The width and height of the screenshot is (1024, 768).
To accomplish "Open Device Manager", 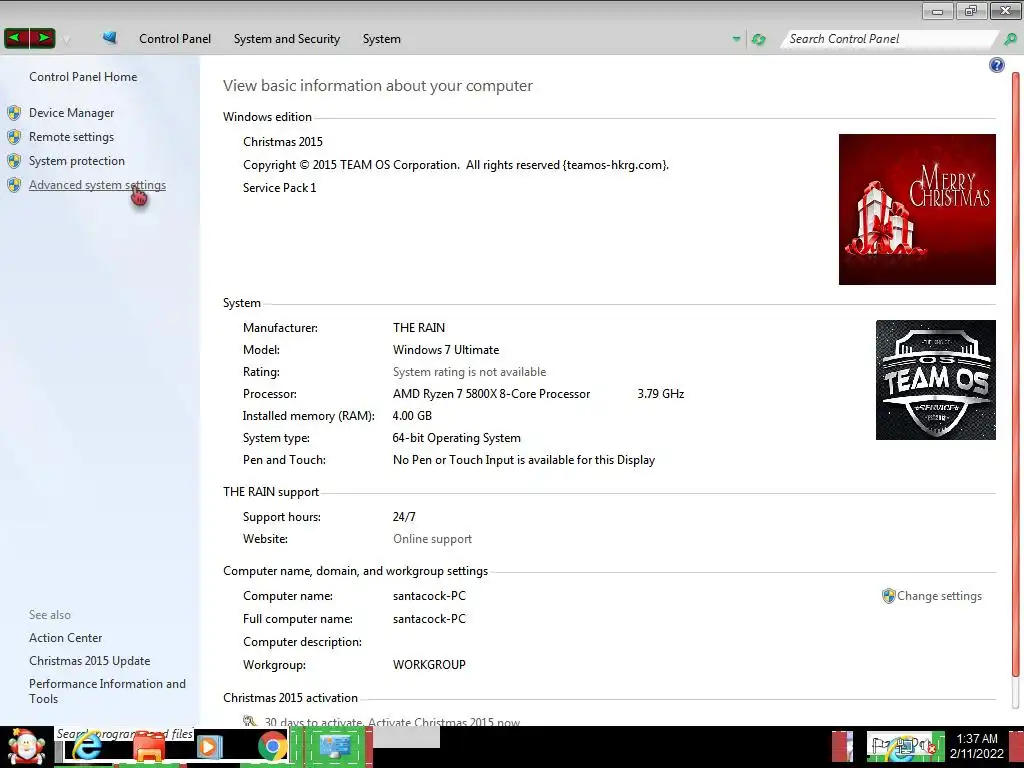I will 71,113.
